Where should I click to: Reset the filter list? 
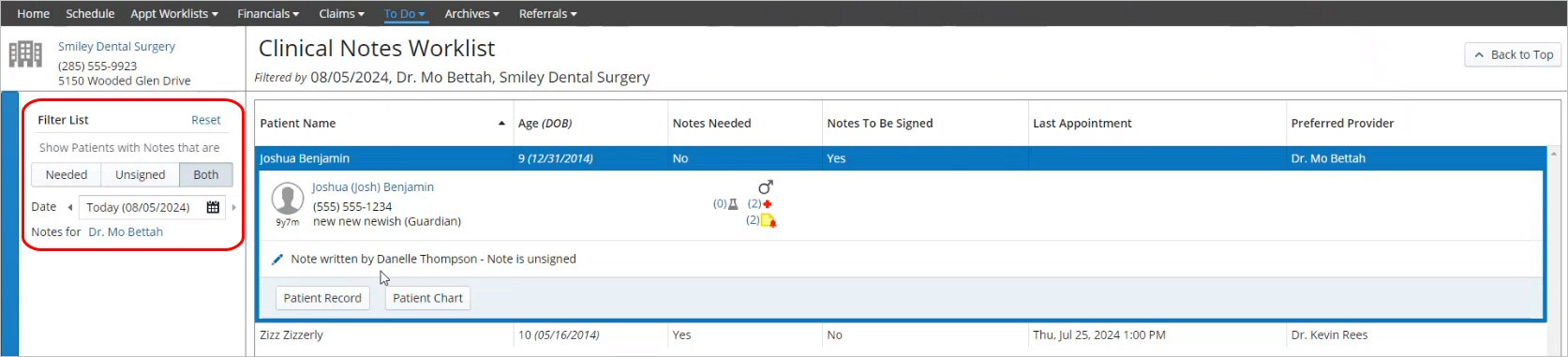[206, 120]
